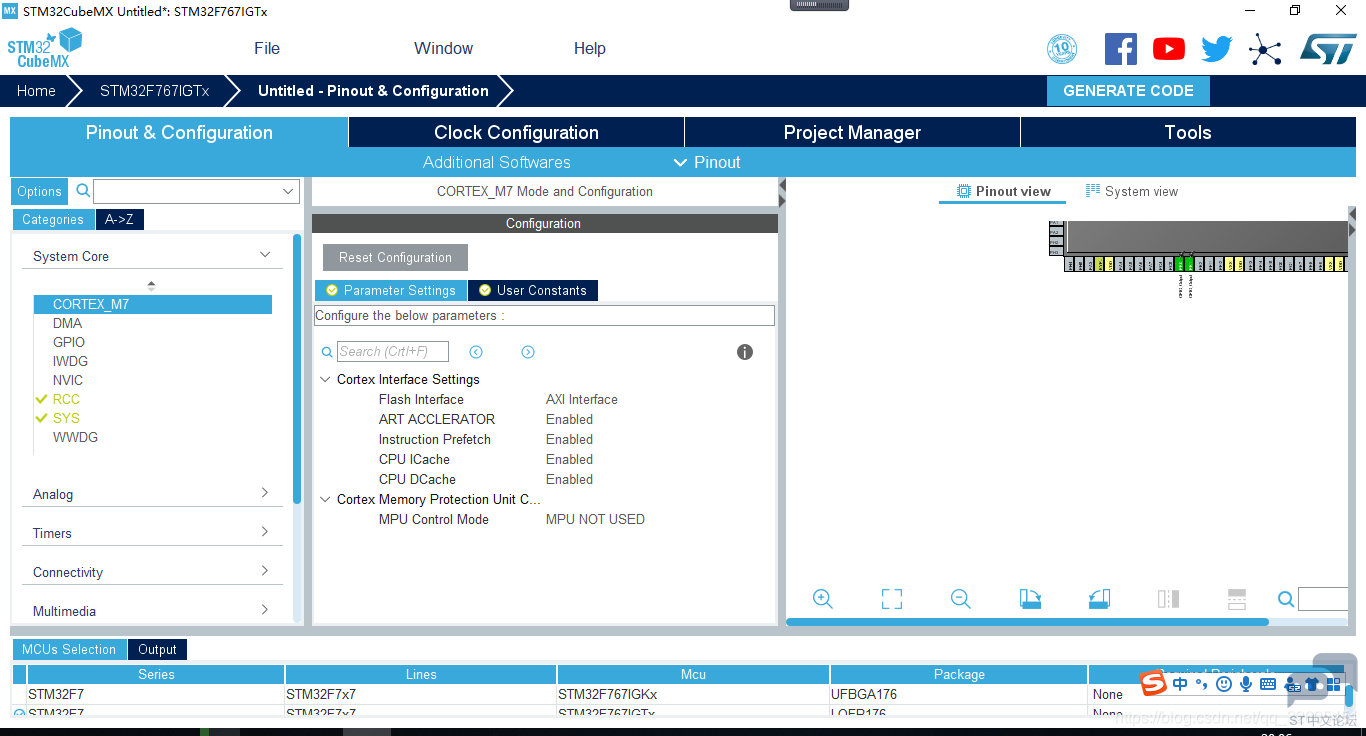Open the info icon in Parameter Settings

[x=745, y=352]
